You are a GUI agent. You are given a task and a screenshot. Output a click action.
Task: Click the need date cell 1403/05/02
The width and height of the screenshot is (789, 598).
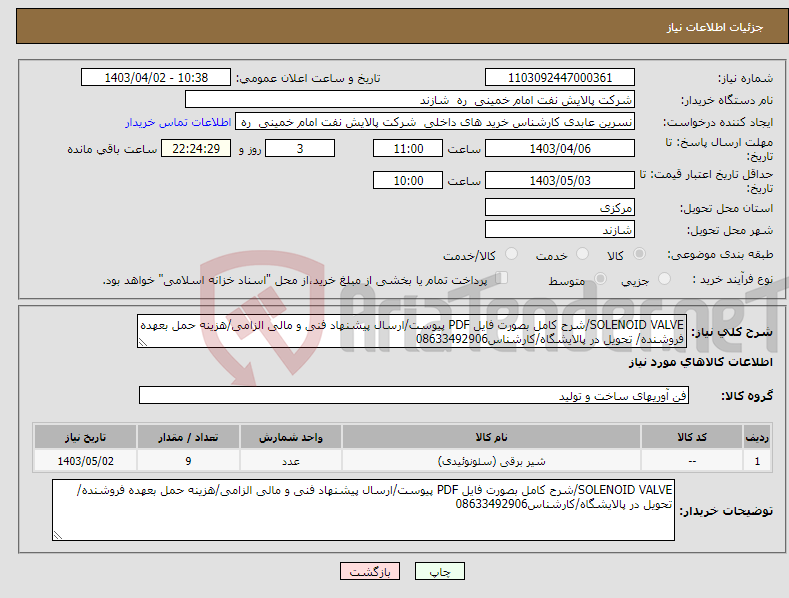(86, 461)
